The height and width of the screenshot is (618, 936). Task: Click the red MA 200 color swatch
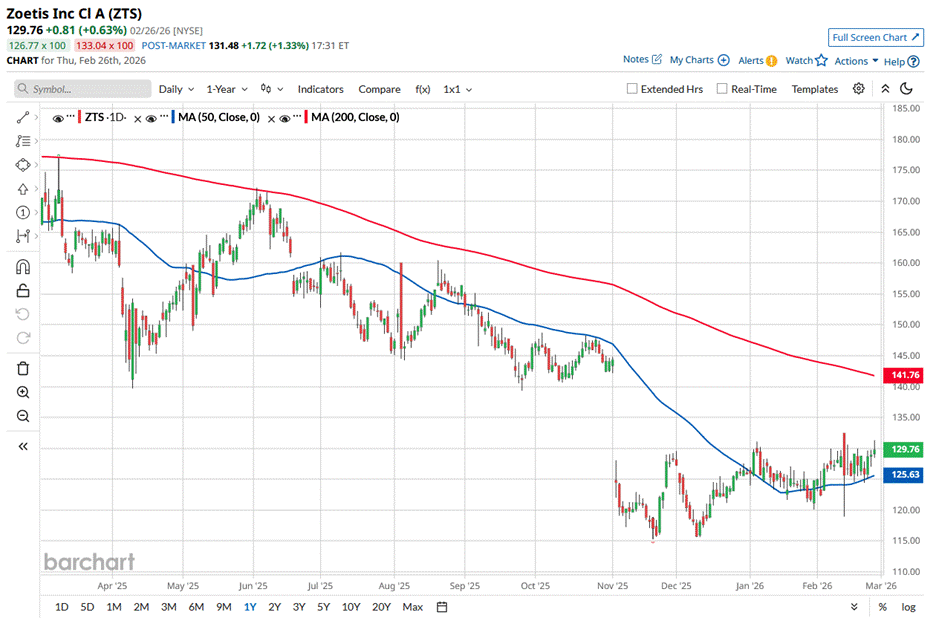coord(306,117)
